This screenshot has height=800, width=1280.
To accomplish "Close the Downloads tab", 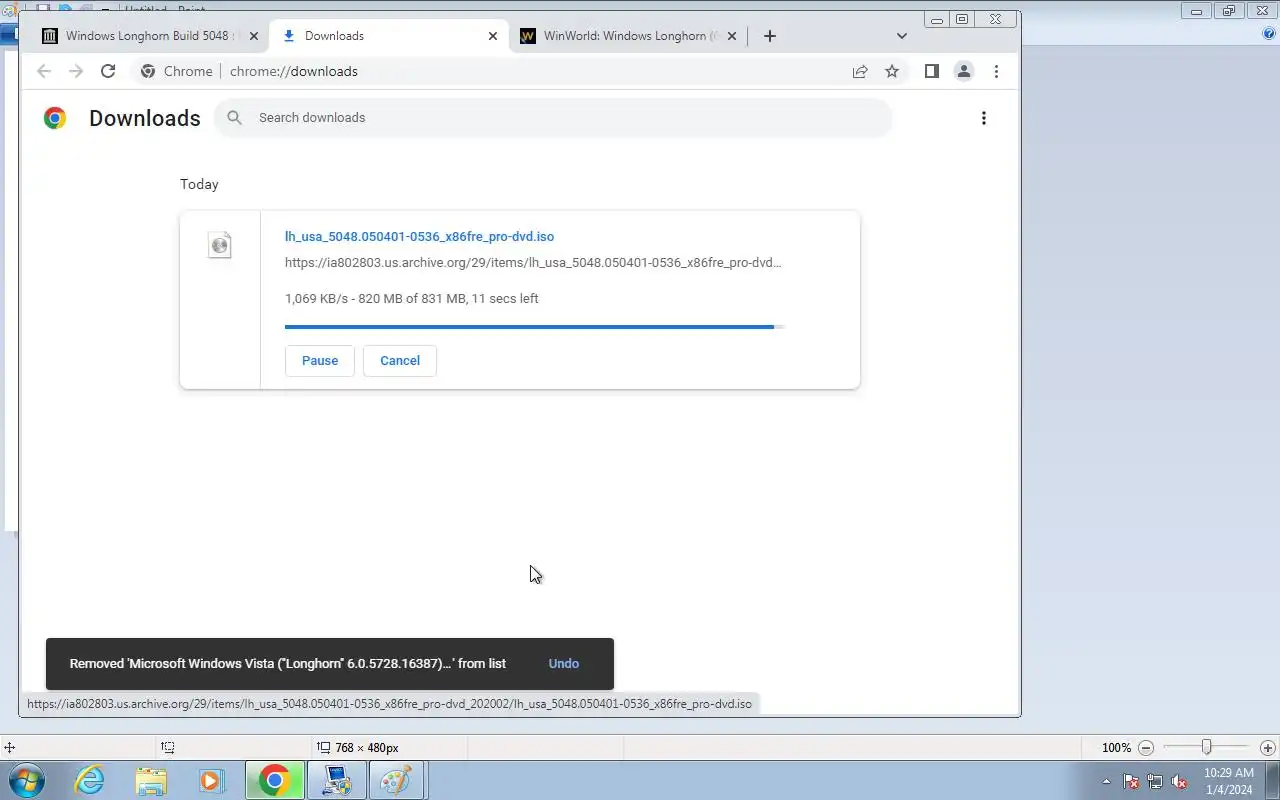I will (492, 36).
